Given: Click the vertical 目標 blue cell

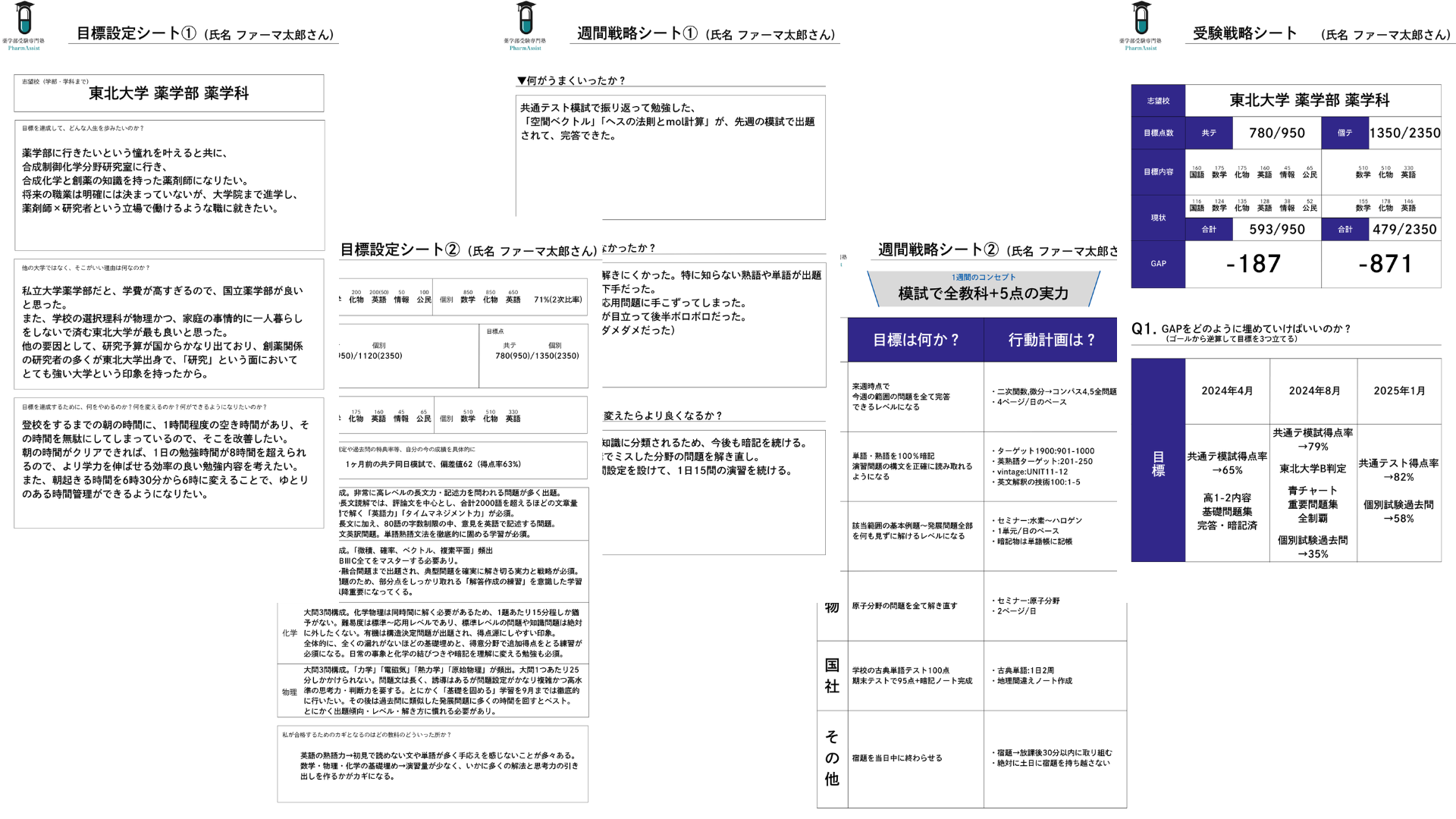Looking at the screenshot, I should pyautogui.click(x=1158, y=460).
